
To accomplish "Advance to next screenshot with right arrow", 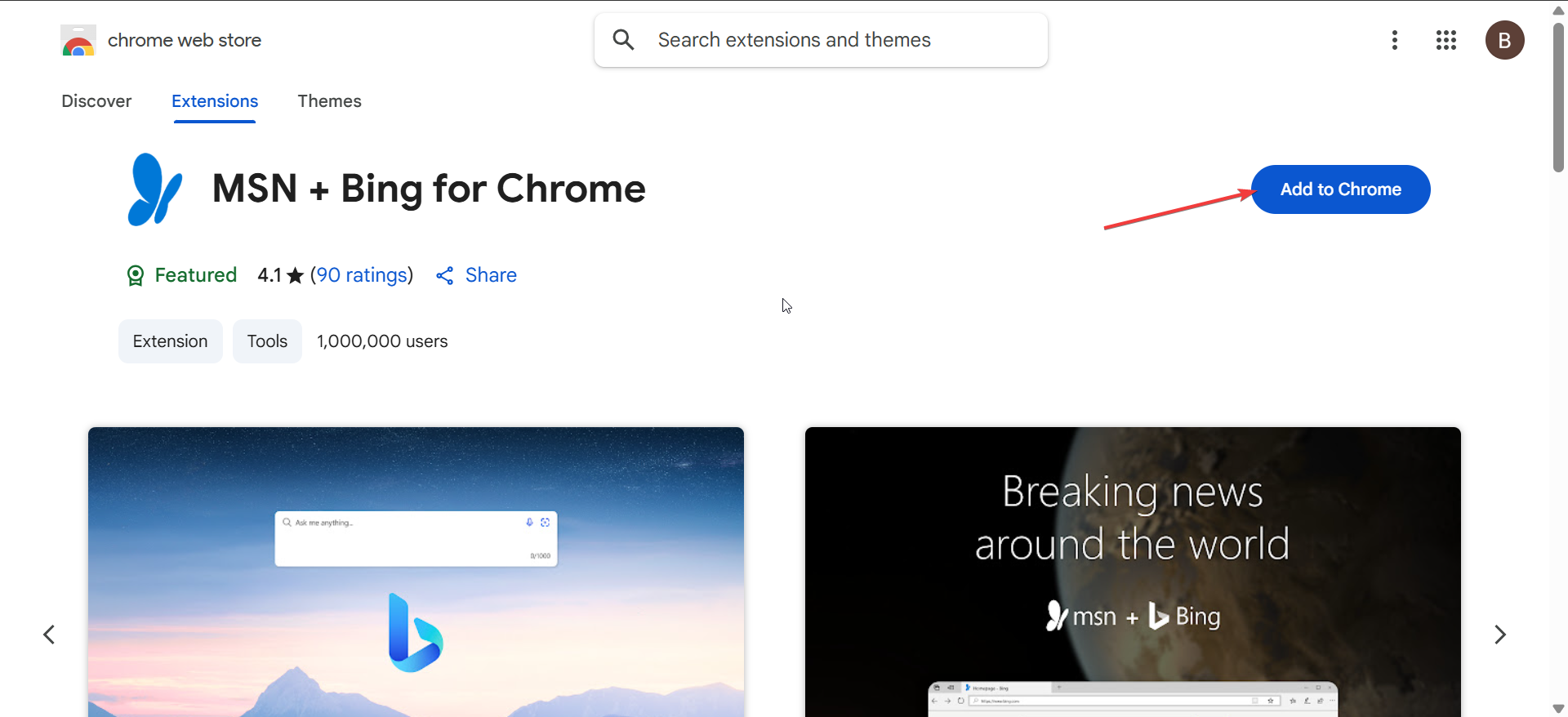I will pos(1499,635).
